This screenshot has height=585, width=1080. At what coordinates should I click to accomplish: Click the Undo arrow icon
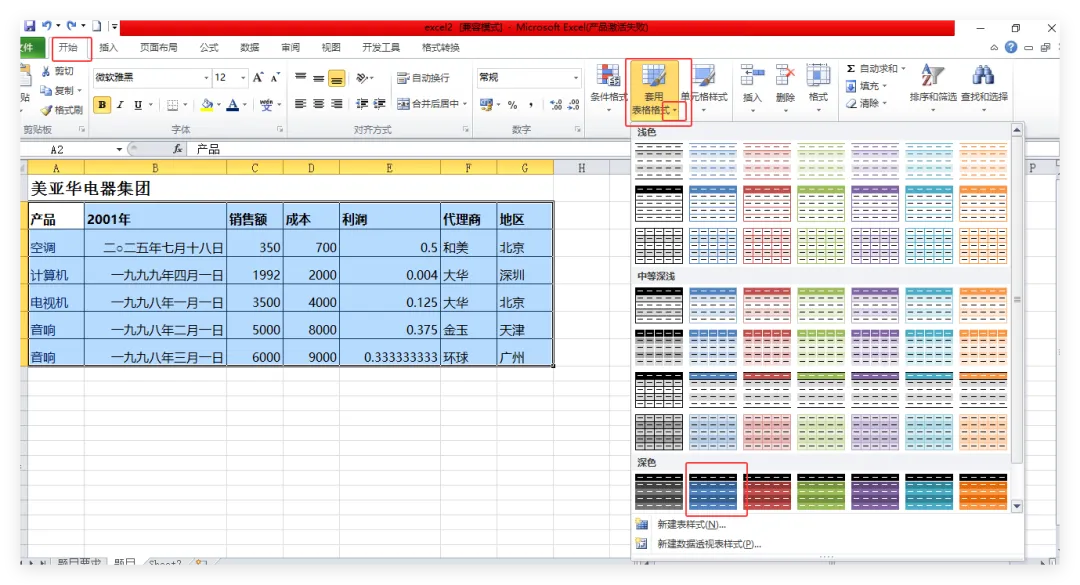pyautogui.click(x=46, y=26)
